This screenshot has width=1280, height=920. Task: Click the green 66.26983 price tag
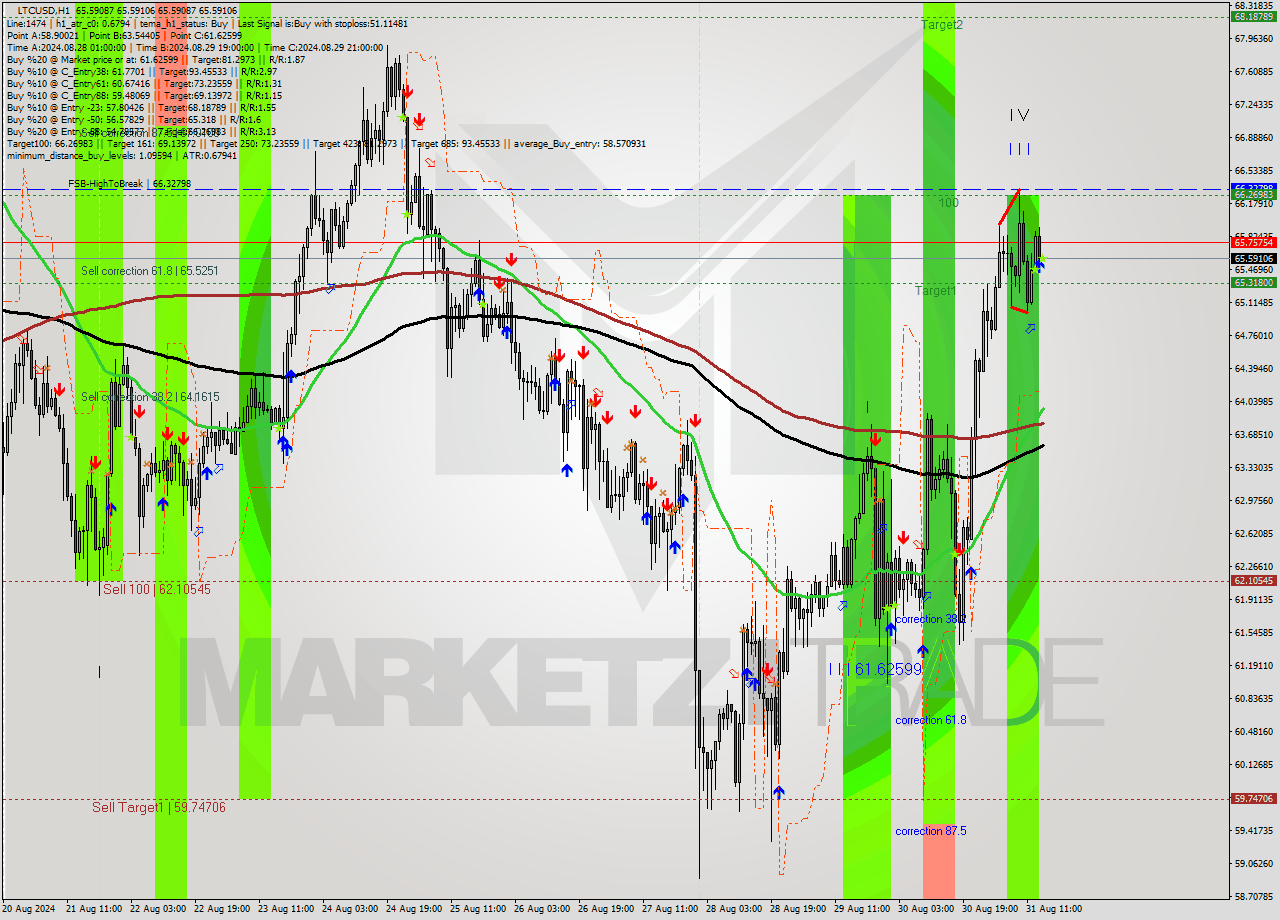(x=1253, y=195)
